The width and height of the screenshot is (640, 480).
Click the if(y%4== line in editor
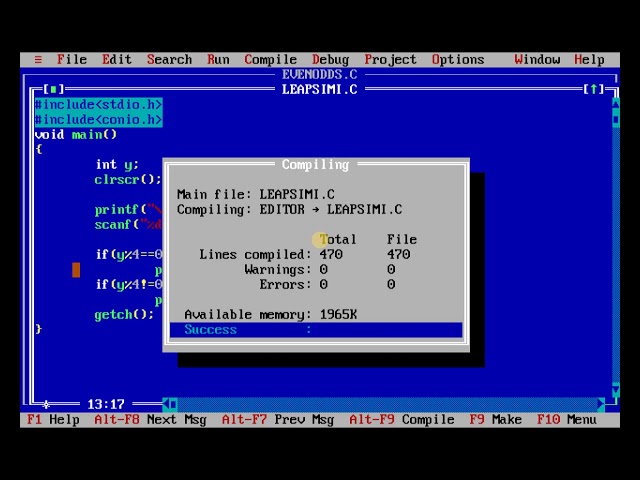[x=129, y=254]
